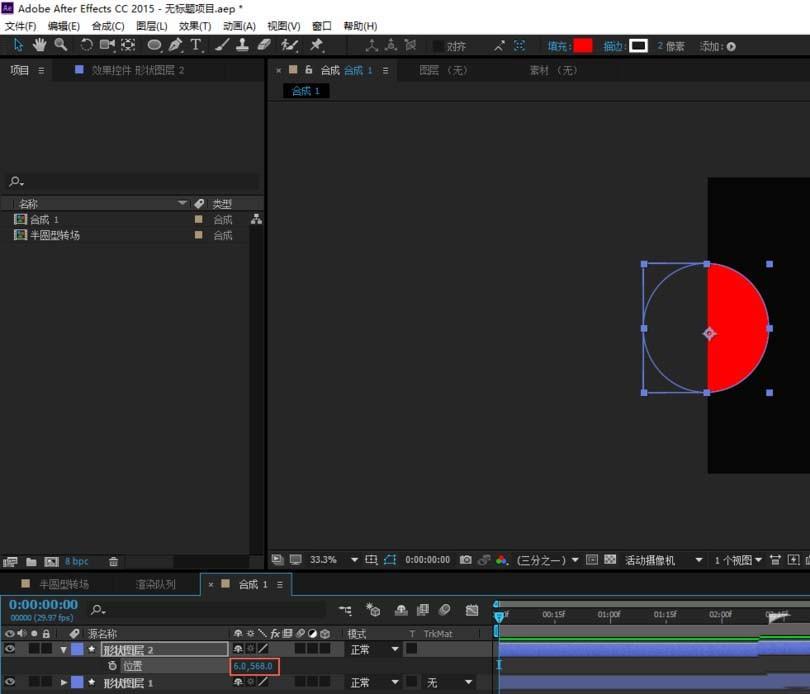Select the Zoom magnifier tool
The width and height of the screenshot is (810, 694).
click(61, 45)
